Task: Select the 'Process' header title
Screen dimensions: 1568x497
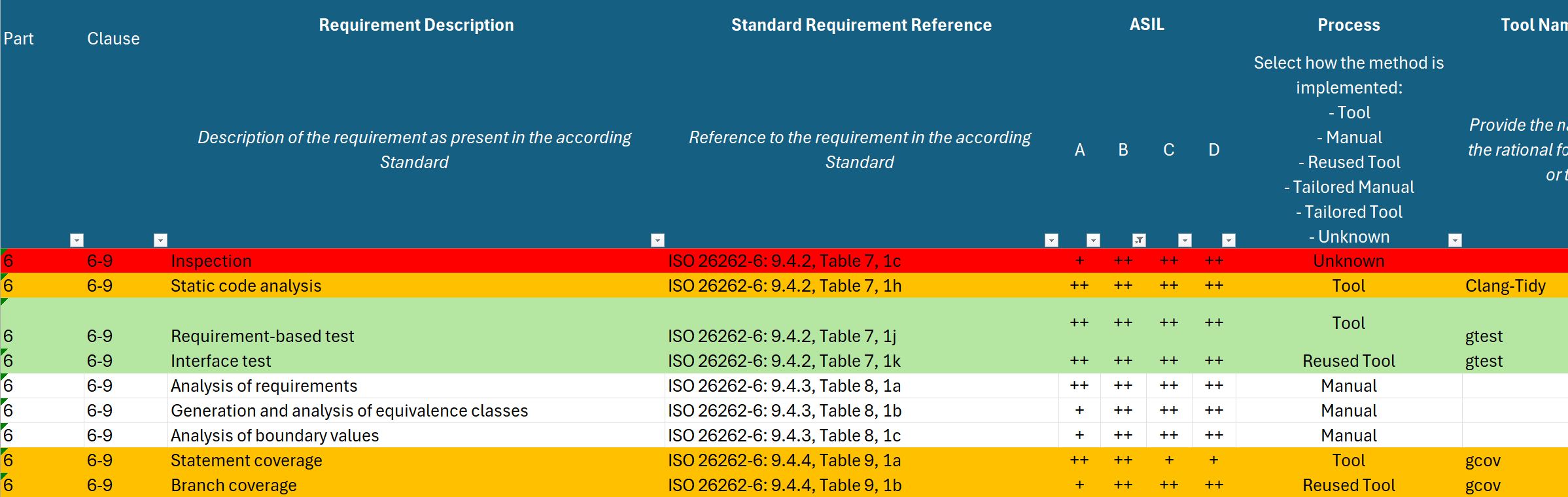Action: pyautogui.click(x=1349, y=25)
